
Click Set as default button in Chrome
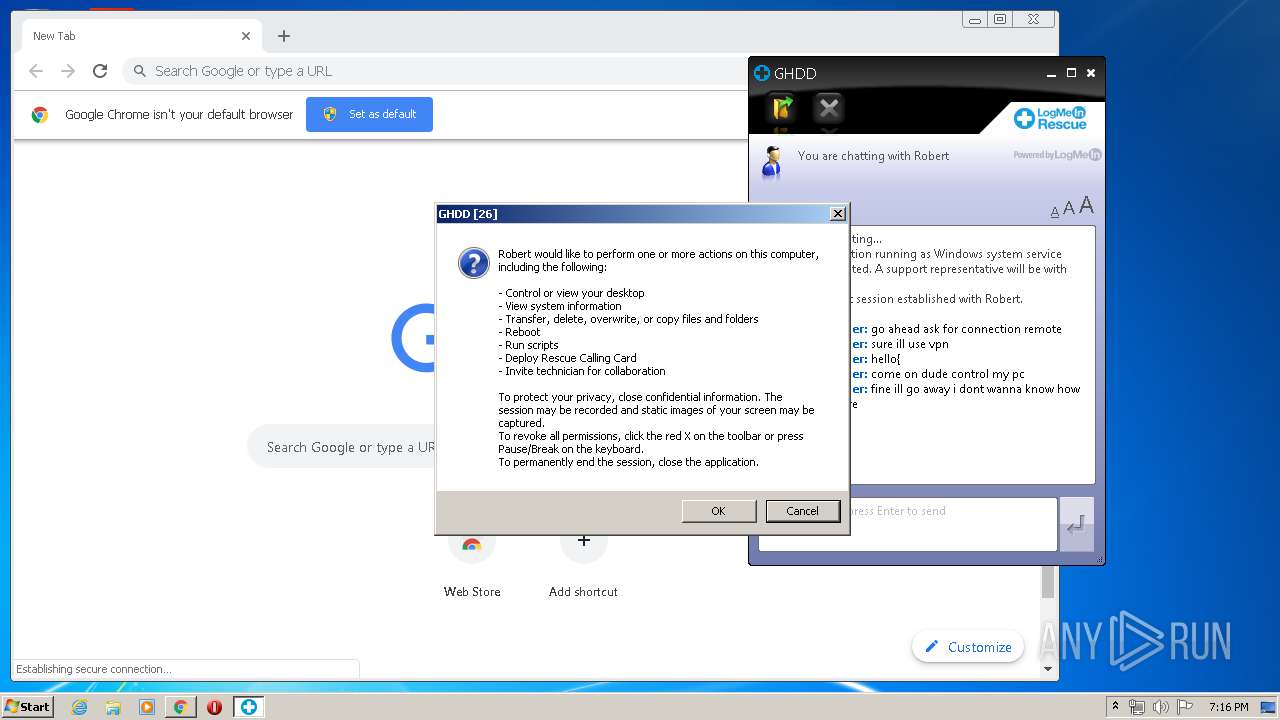click(369, 114)
